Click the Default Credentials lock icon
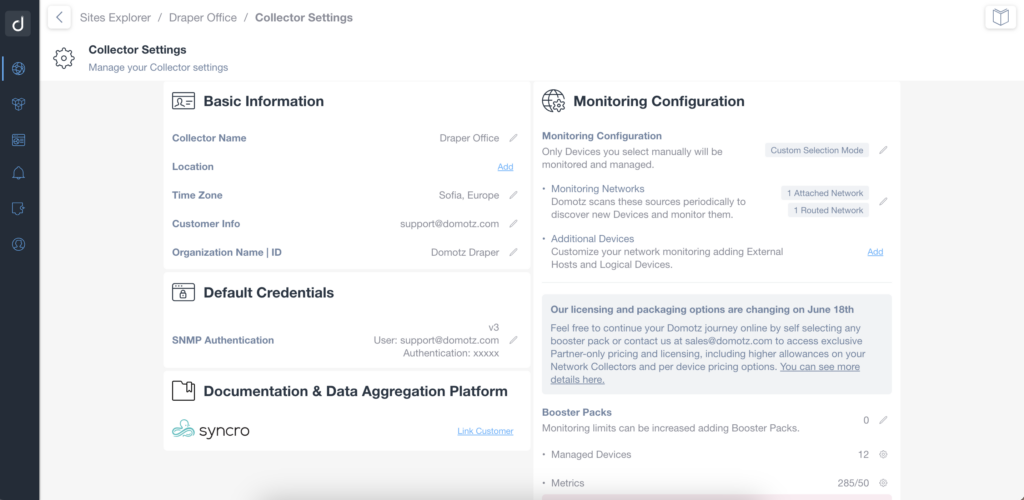1024x500 pixels. pyautogui.click(x=184, y=292)
